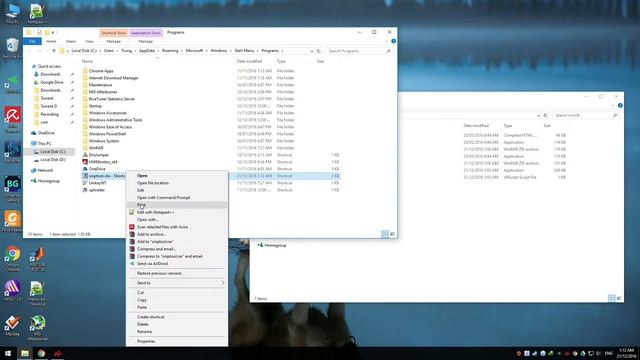This screenshot has width=640, height=360.
Task: Click the search magnifier in Programs window
Action: 388,51
